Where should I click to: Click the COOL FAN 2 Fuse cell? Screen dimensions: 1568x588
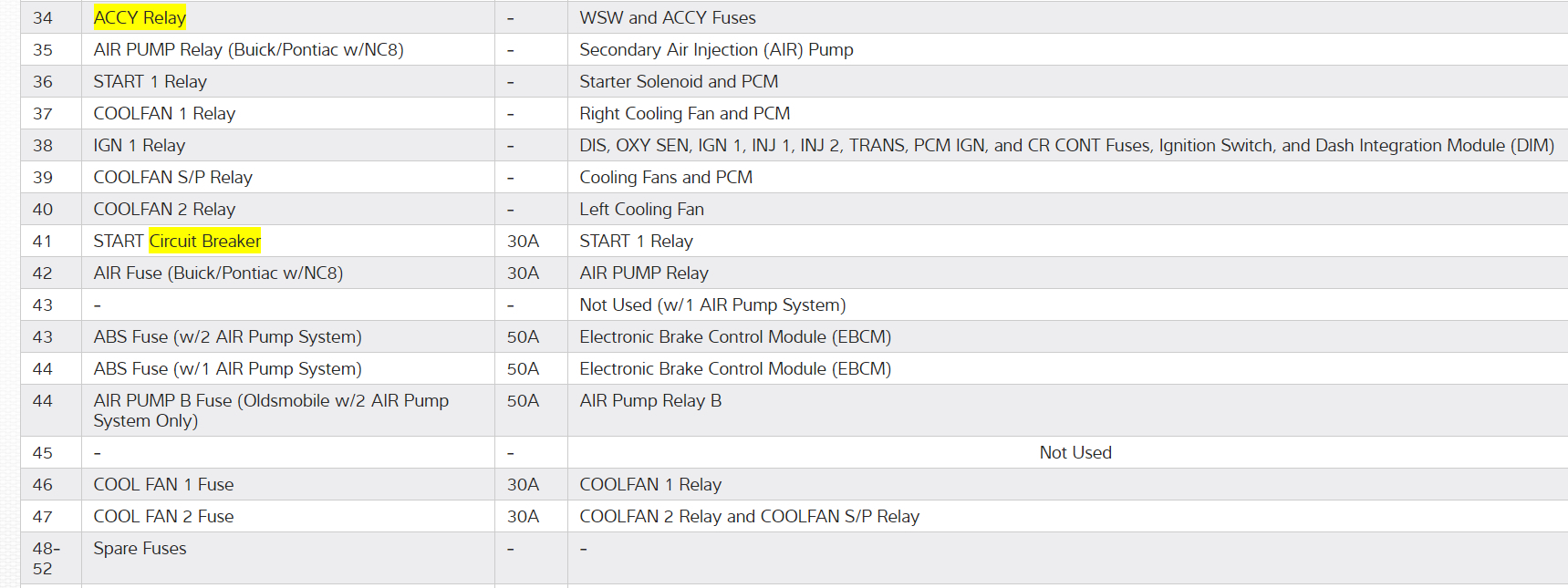click(163, 516)
